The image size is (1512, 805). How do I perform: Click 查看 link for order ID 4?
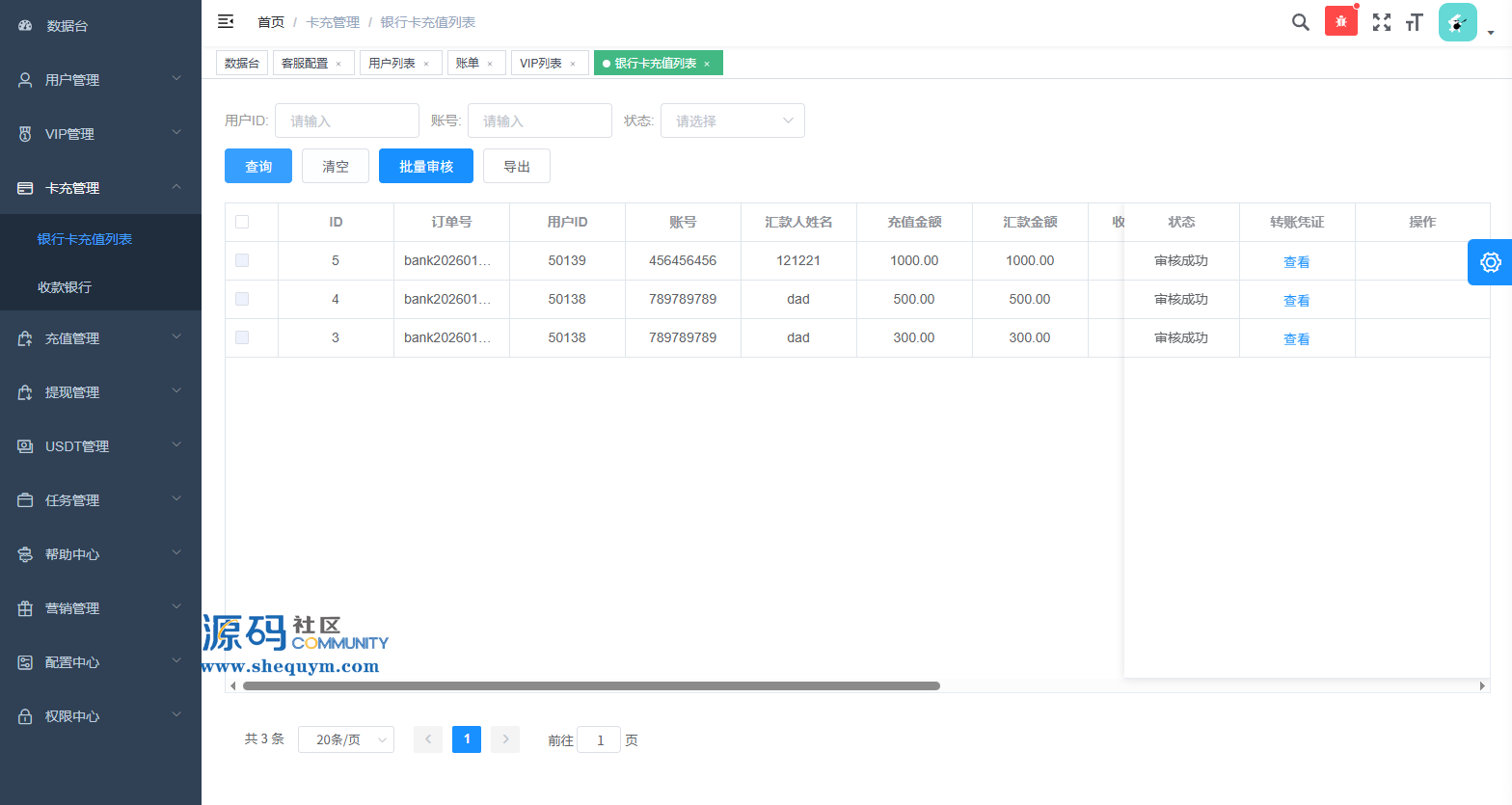1296,300
